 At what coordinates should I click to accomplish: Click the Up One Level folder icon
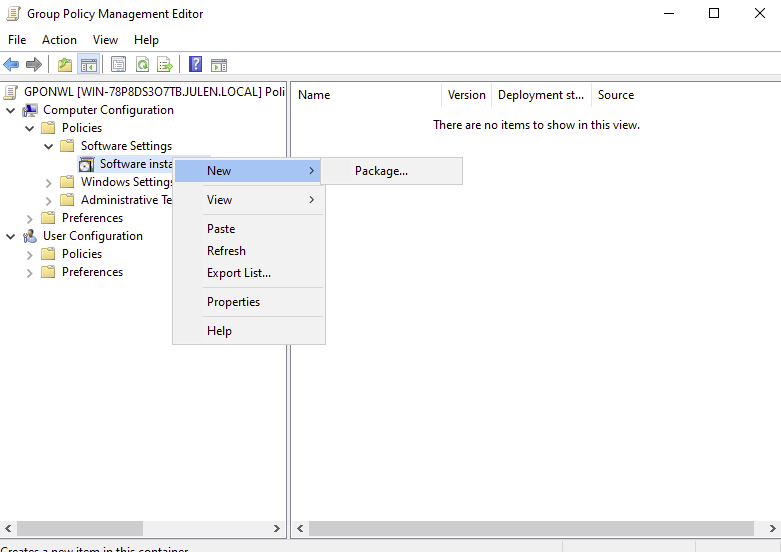(65, 65)
